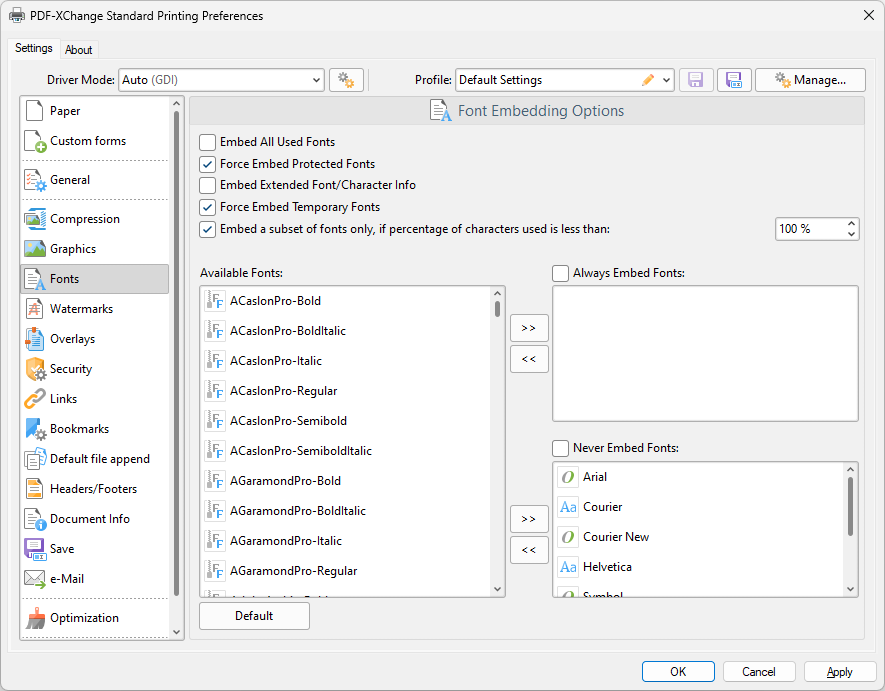Increase the subset percentage spinner value
Viewport: 885px width, 691px height.
851,224
